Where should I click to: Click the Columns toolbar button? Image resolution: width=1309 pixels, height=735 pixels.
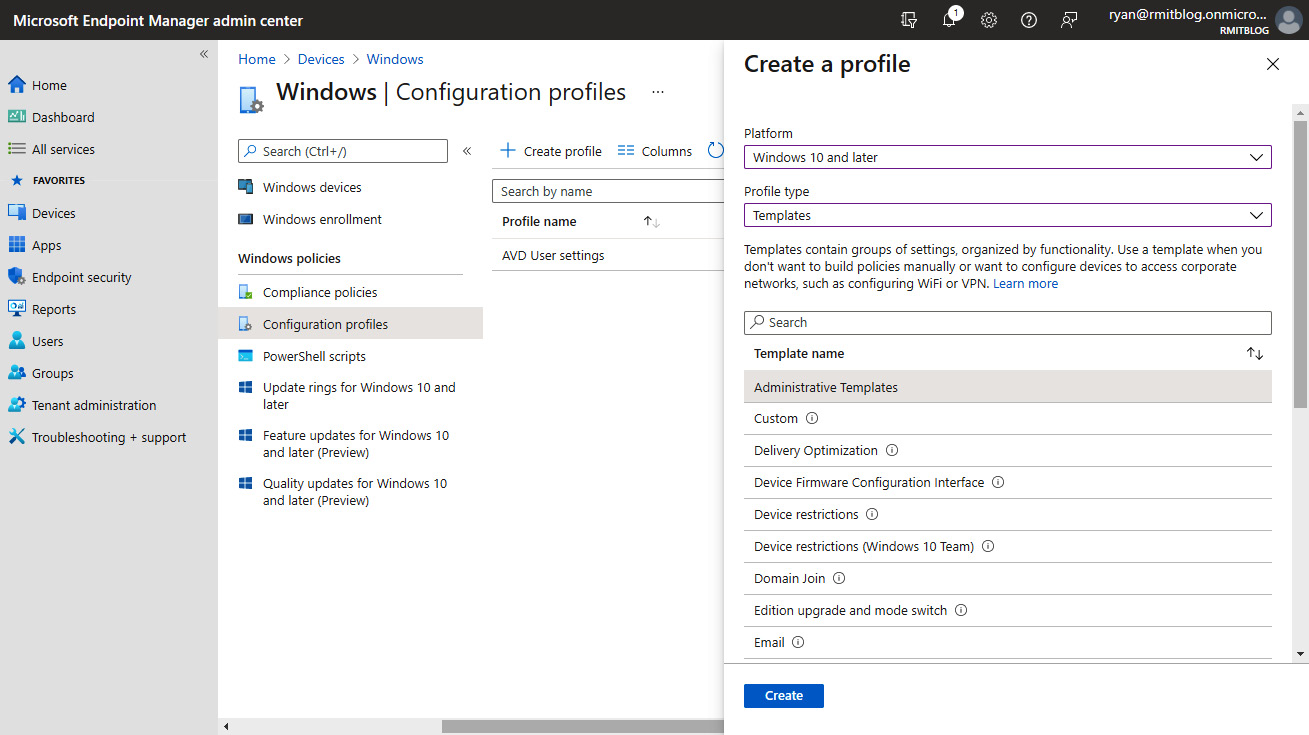655,151
